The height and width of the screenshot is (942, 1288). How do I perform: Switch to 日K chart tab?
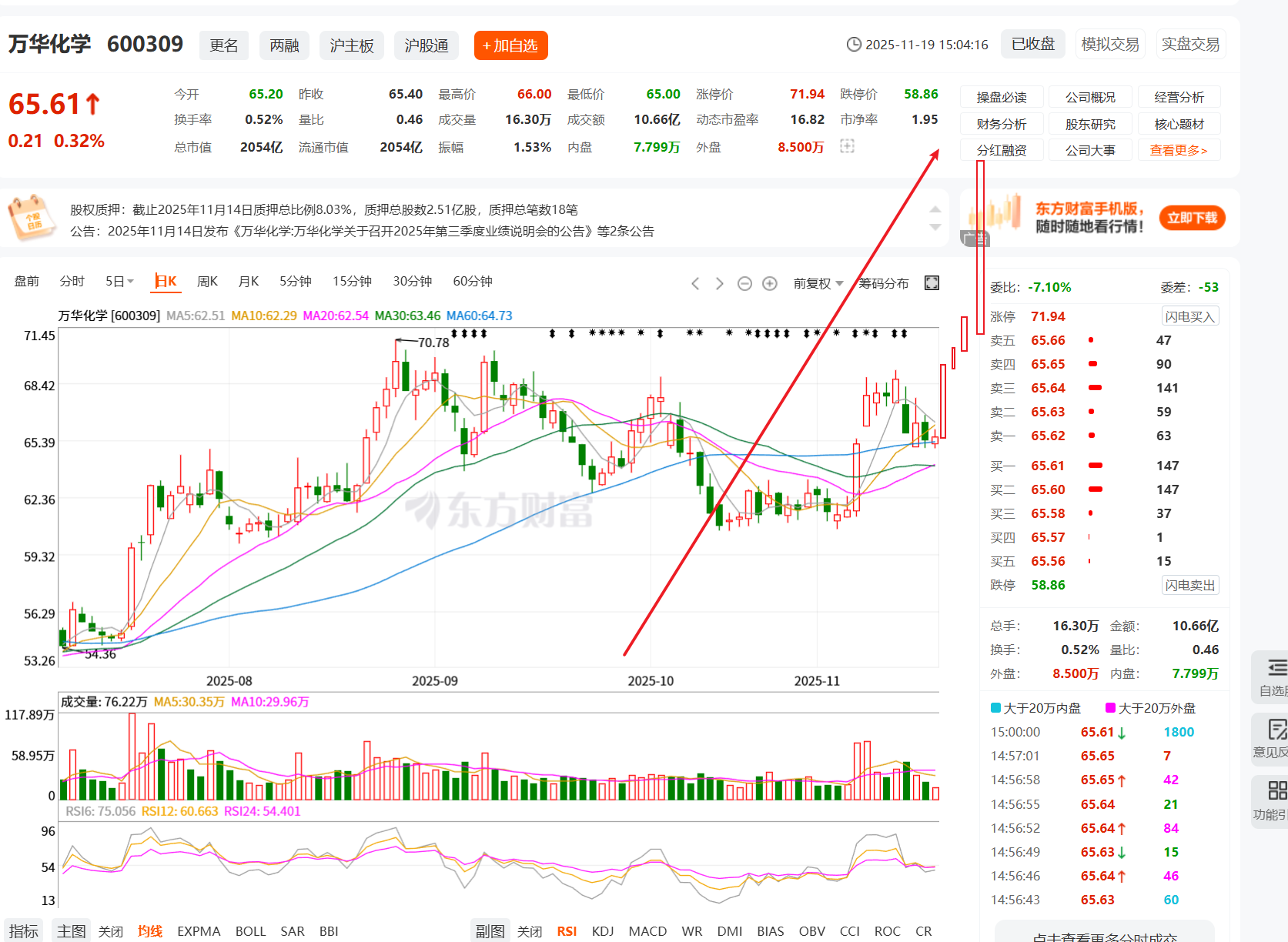[x=166, y=282]
